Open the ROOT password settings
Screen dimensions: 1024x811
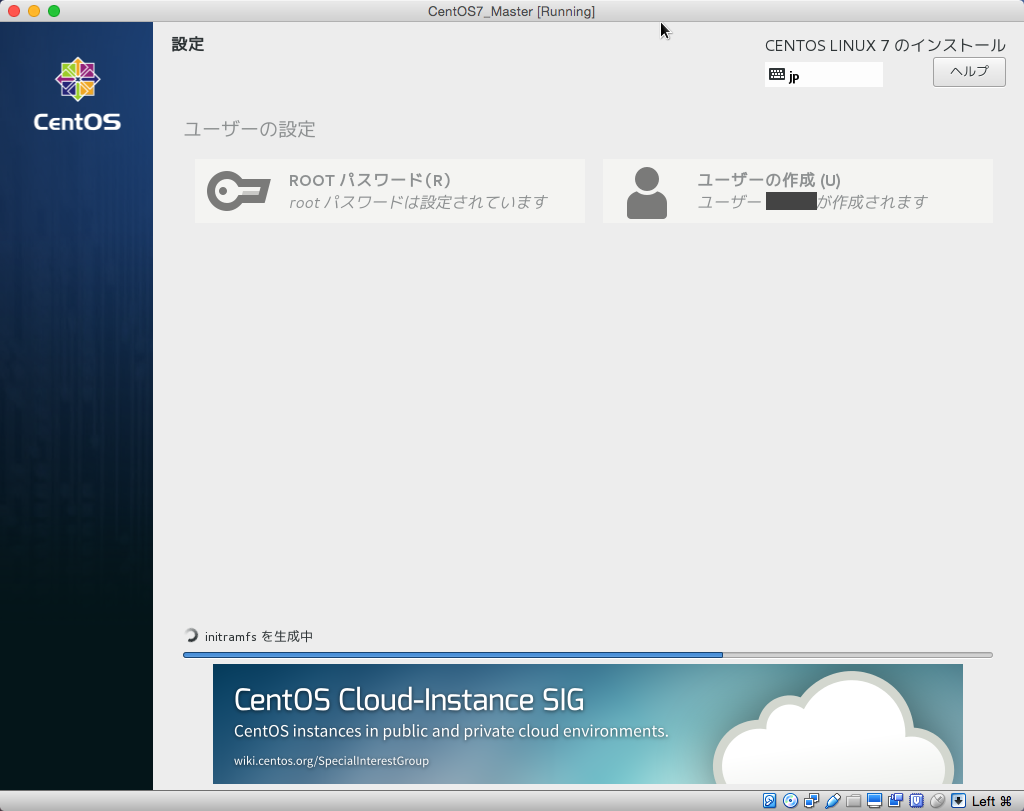pos(390,191)
